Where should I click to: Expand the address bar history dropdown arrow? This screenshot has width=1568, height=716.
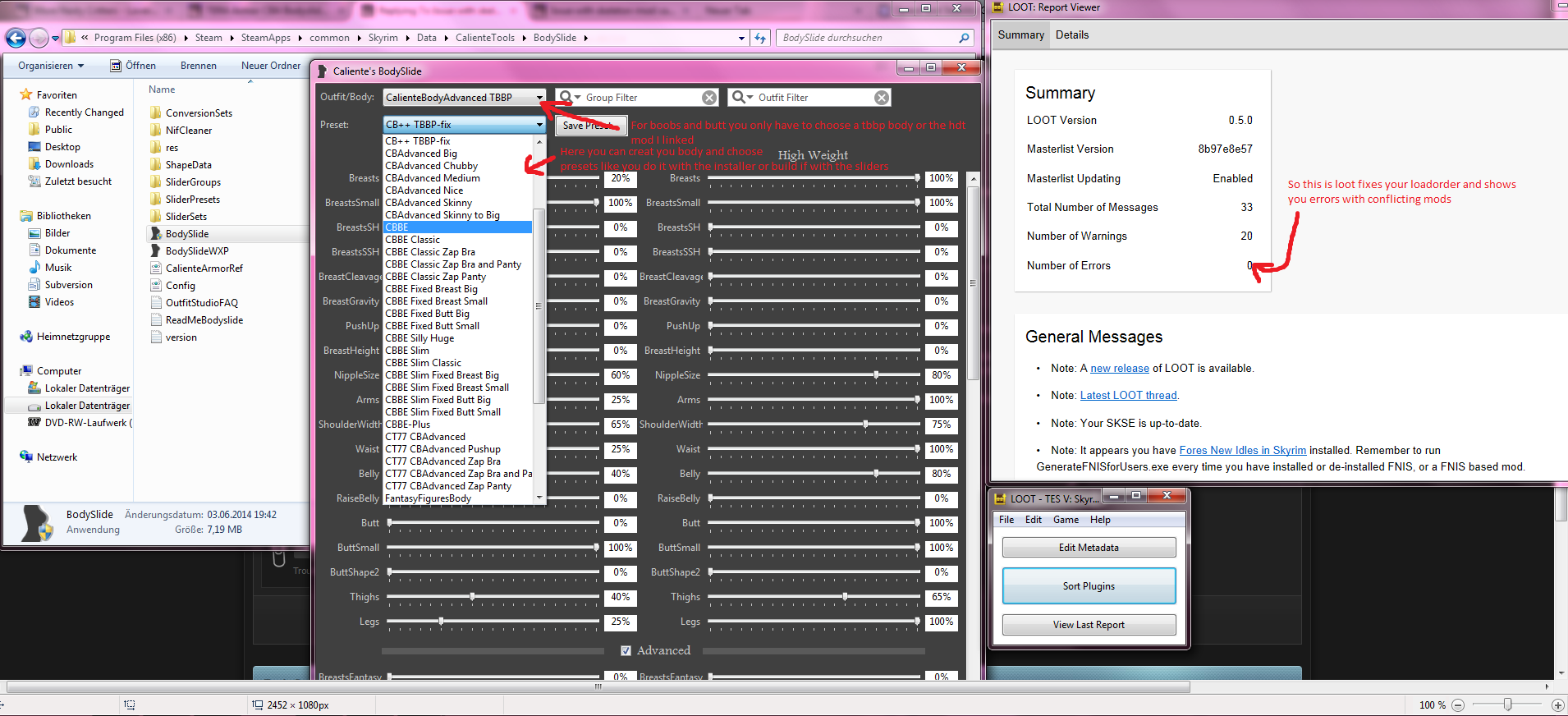click(741, 38)
